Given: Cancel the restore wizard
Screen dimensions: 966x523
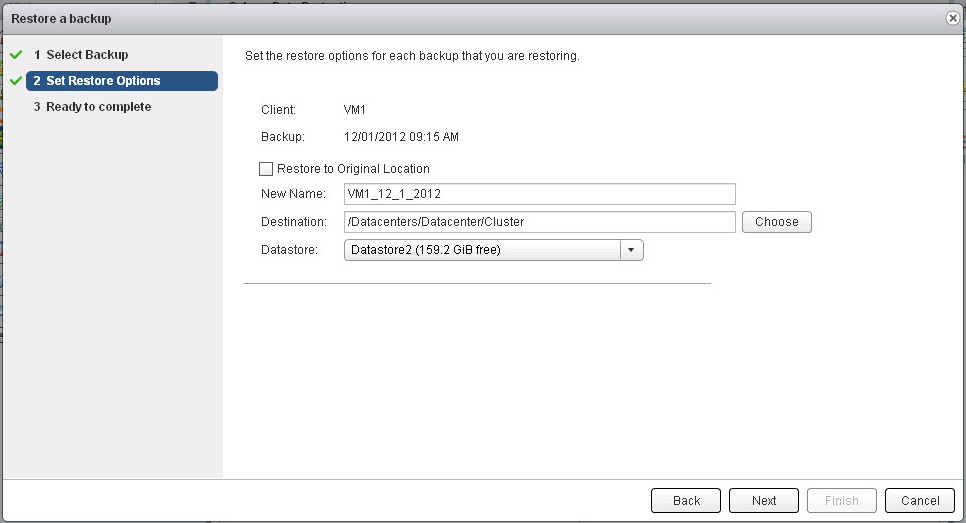Looking at the screenshot, I should coord(920,500).
